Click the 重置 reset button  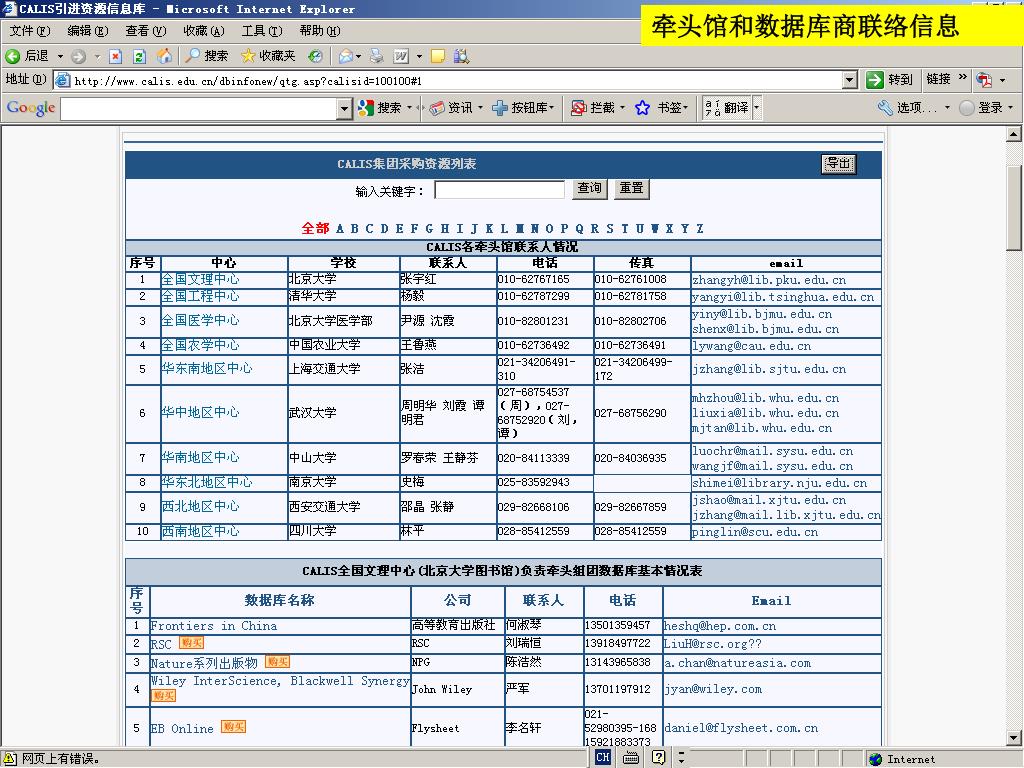pyautogui.click(x=632, y=189)
